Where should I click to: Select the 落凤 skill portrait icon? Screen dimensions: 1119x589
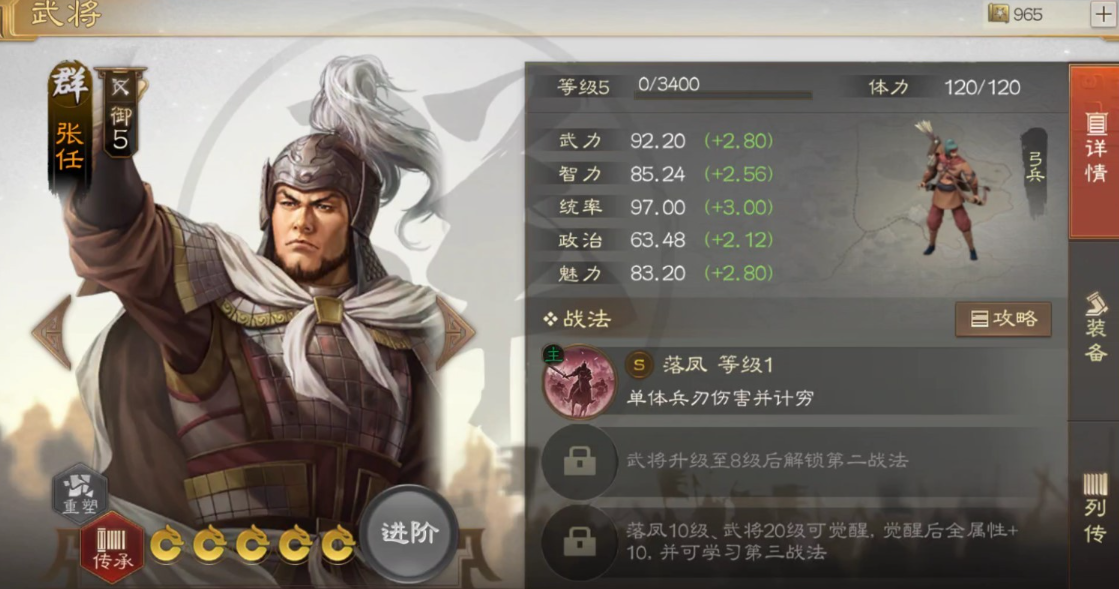point(579,383)
